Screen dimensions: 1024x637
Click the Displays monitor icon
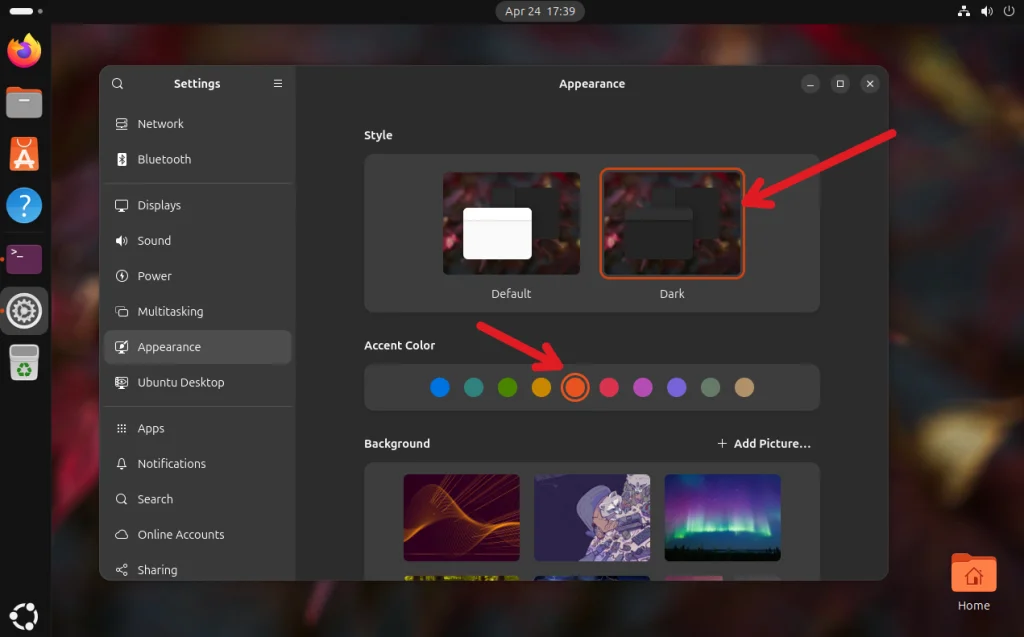coord(121,205)
